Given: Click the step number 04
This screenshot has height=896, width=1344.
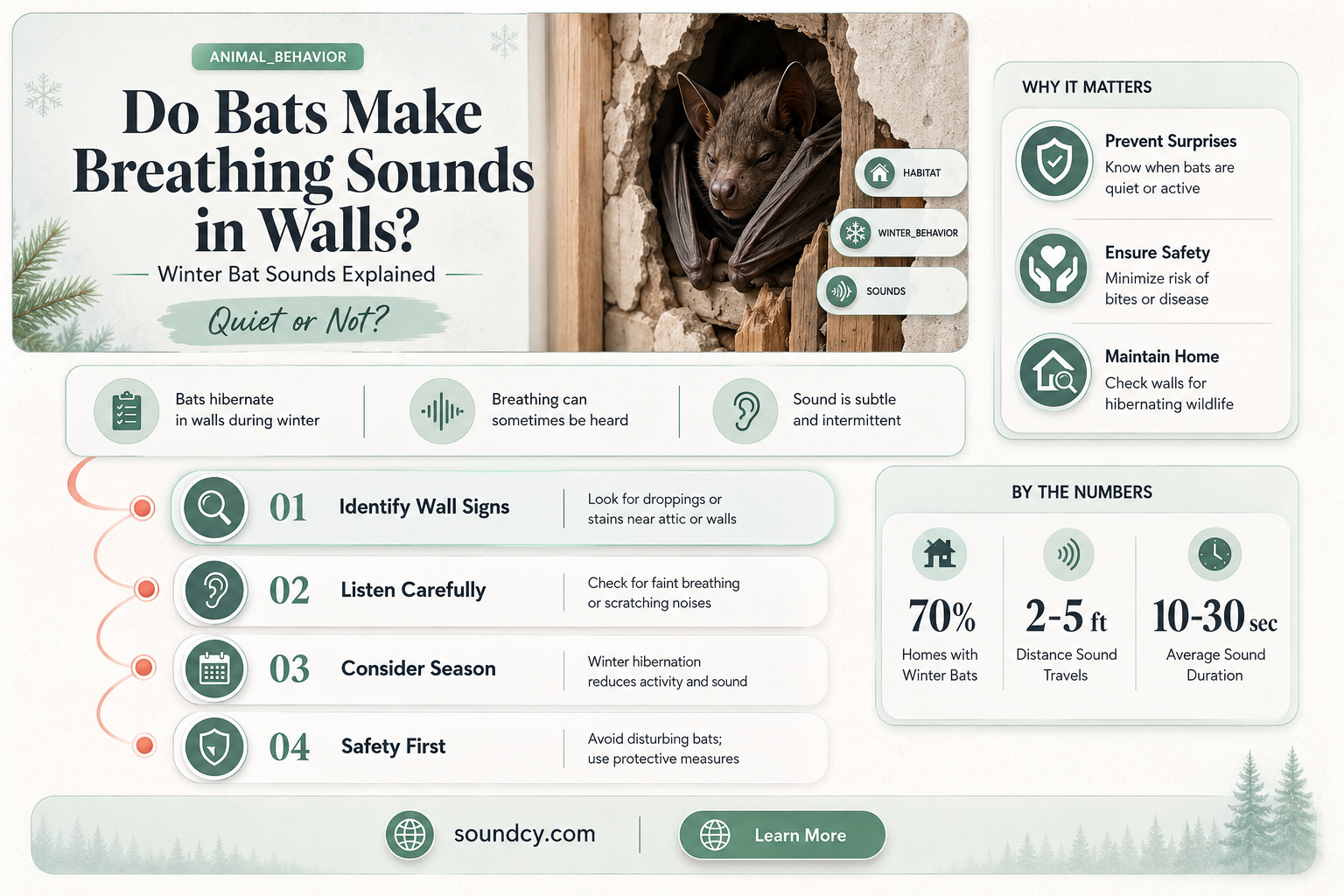Looking at the screenshot, I should tap(290, 747).
